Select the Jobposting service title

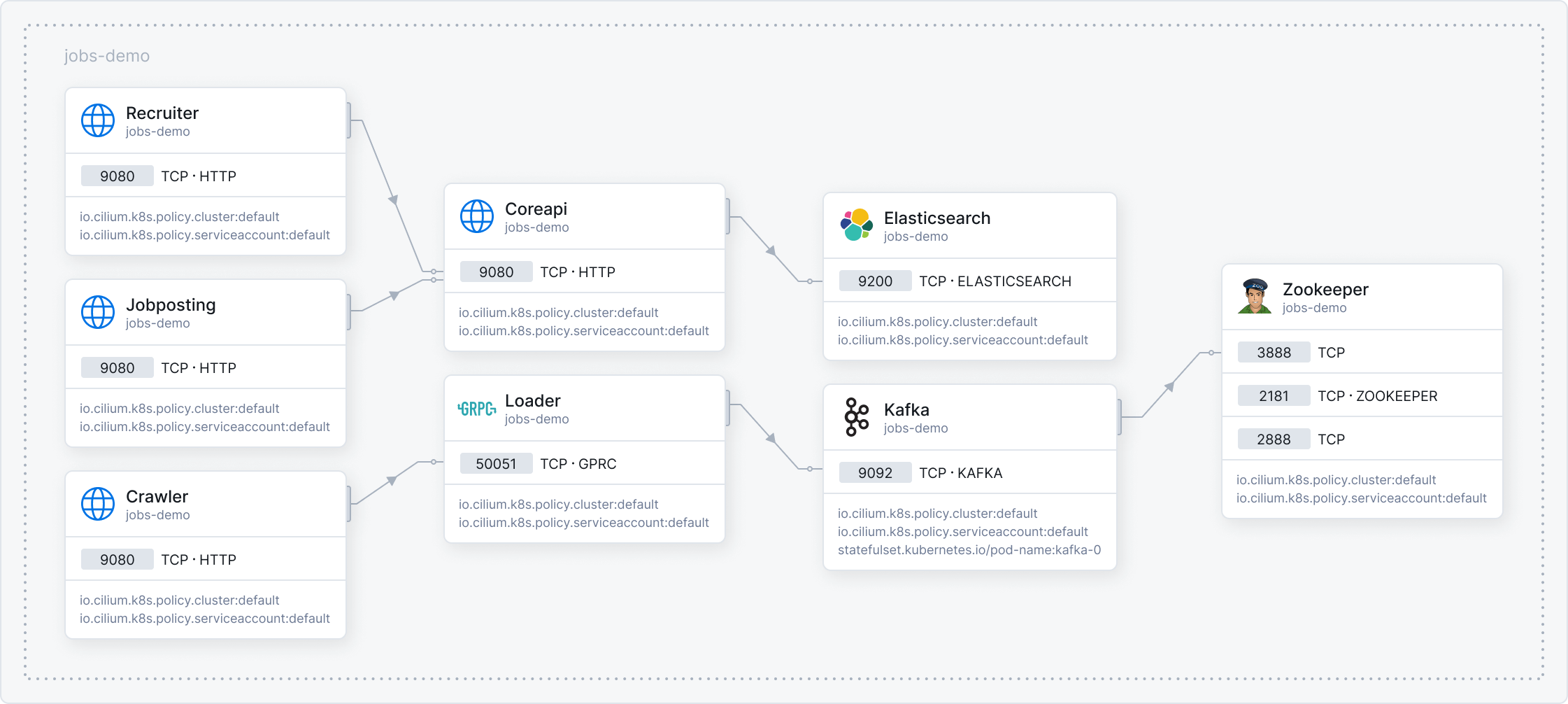pos(171,305)
